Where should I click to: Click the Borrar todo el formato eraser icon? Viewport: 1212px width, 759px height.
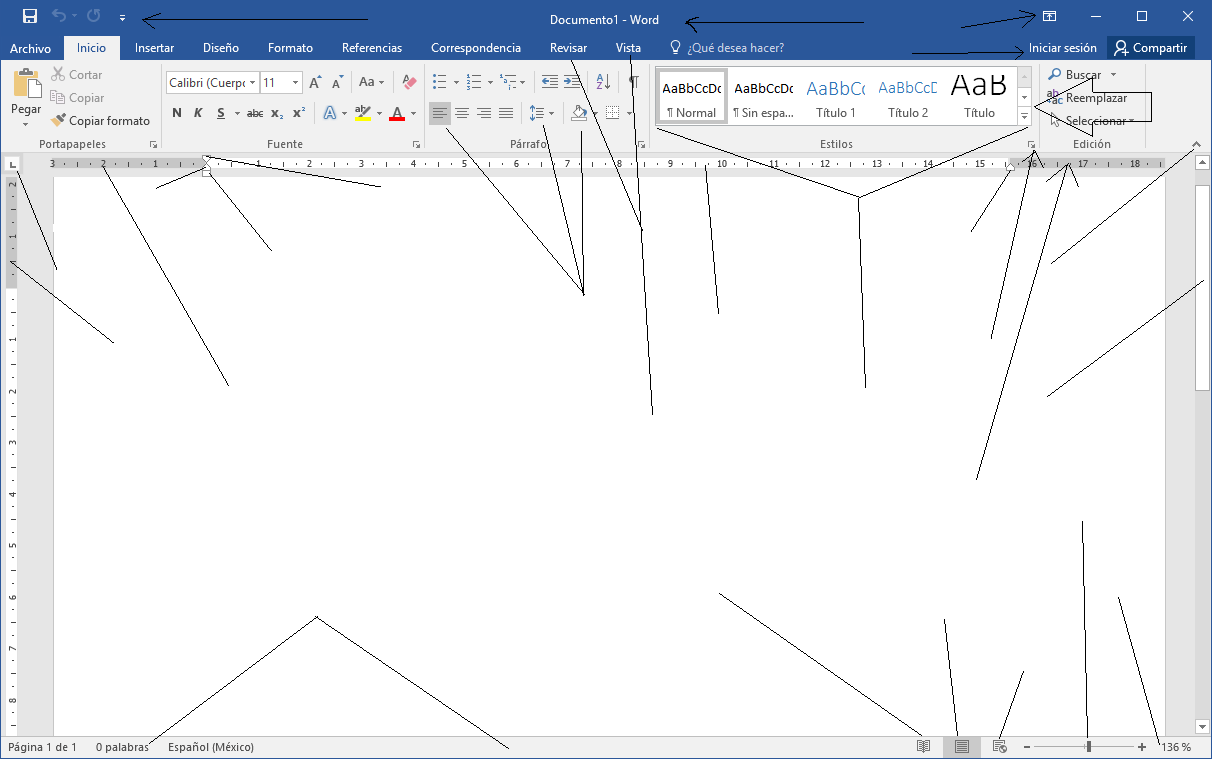(x=408, y=81)
